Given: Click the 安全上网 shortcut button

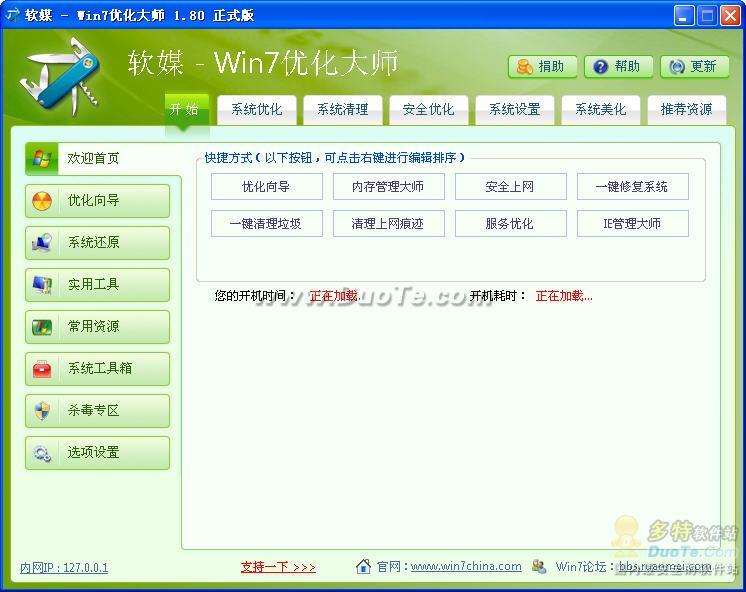Looking at the screenshot, I should coord(510,187).
